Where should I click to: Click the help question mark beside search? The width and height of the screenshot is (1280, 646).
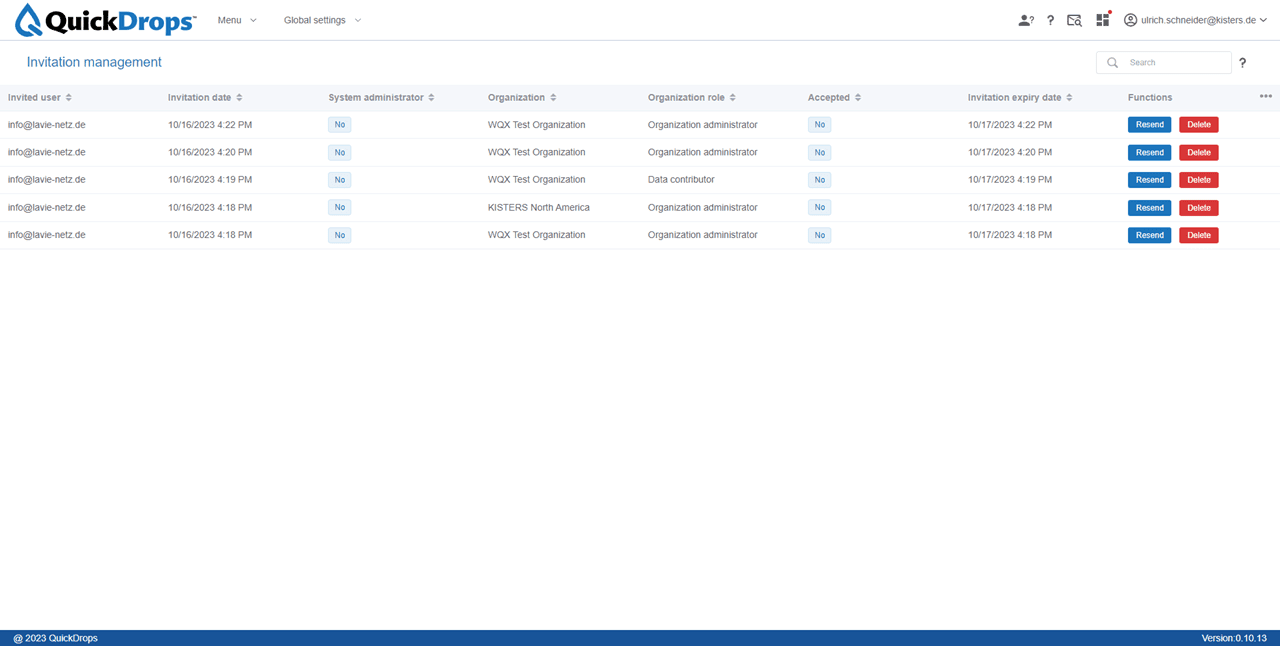[x=1243, y=63]
